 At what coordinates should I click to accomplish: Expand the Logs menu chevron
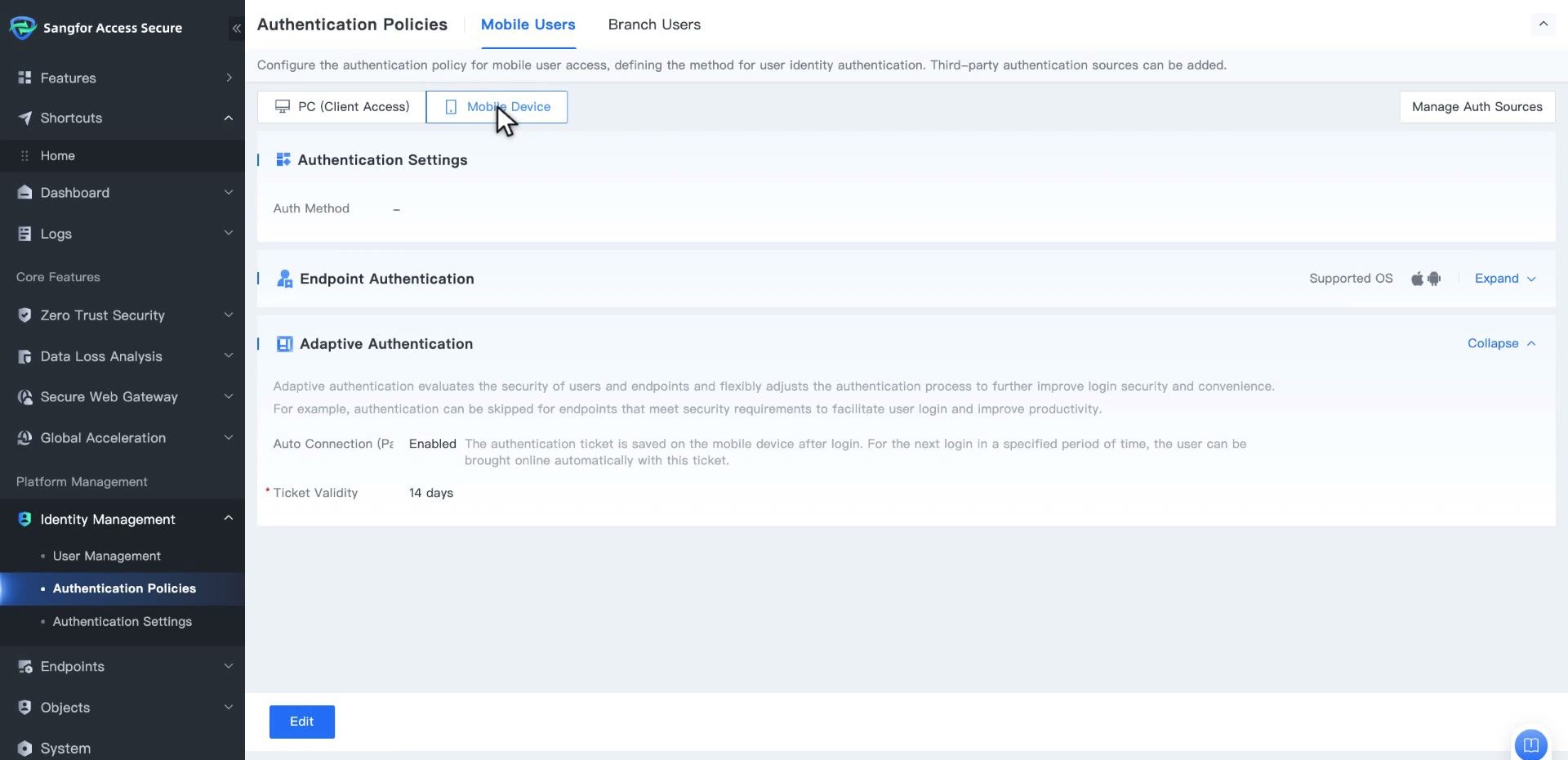point(229,233)
